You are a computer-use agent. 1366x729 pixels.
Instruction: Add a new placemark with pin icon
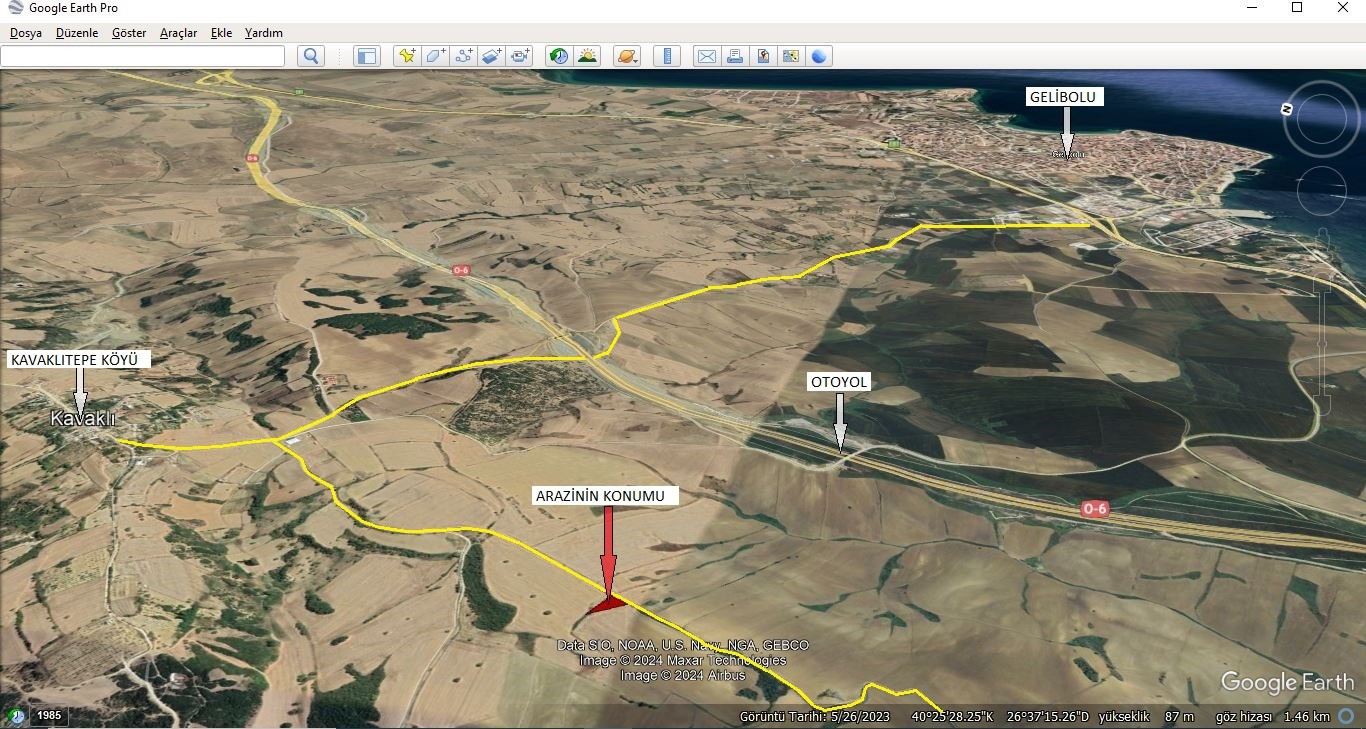(x=407, y=56)
